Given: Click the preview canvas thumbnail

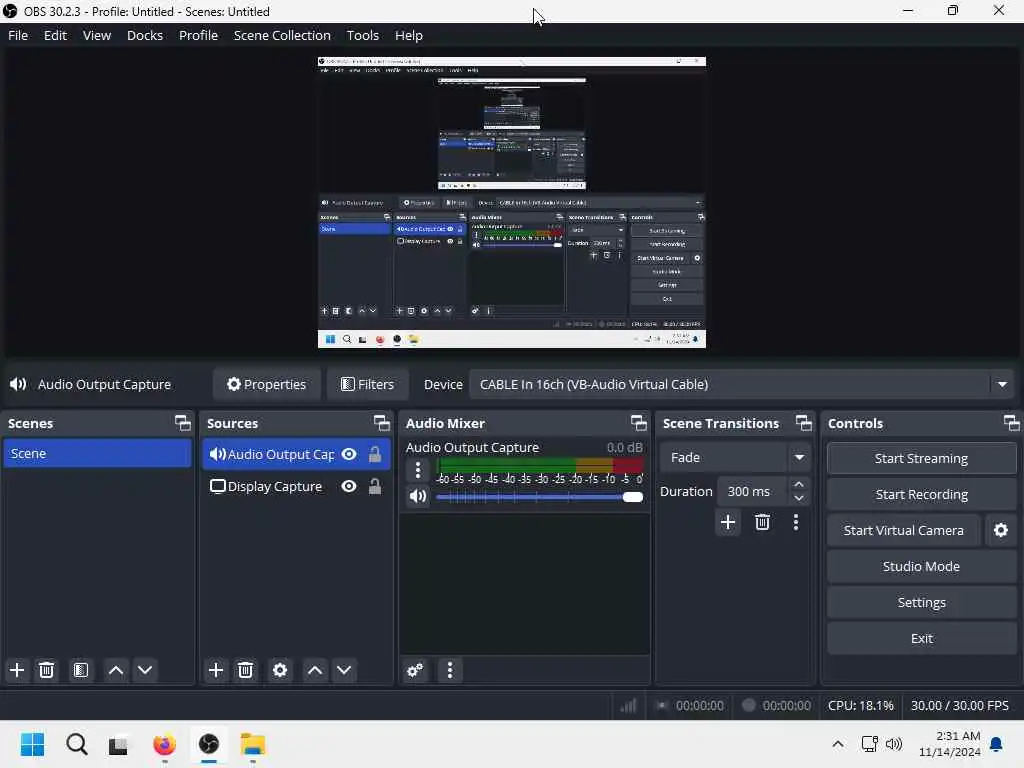Looking at the screenshot, I should point(511,202).
